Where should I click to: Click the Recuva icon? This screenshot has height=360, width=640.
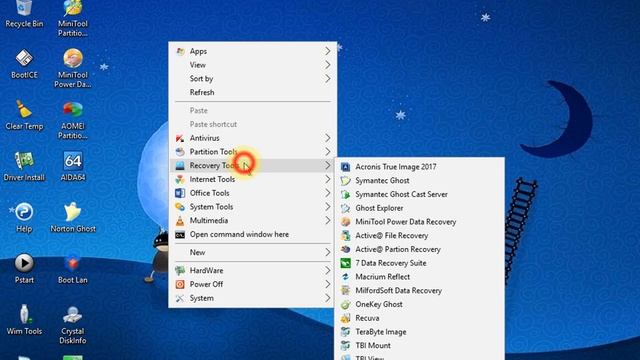(x=345, y=318)
